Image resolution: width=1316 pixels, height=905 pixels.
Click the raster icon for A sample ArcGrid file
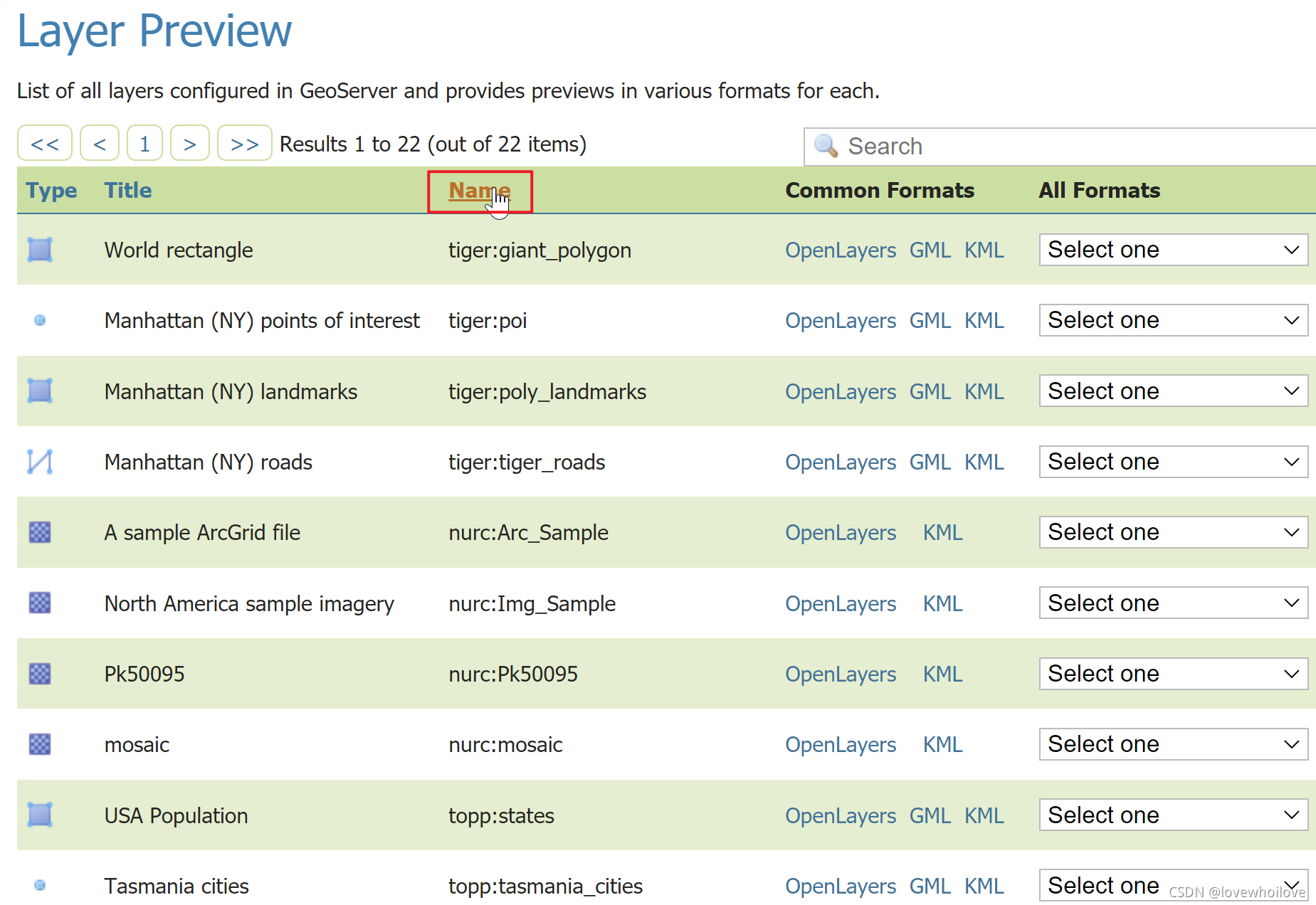[x=40, y=532]
